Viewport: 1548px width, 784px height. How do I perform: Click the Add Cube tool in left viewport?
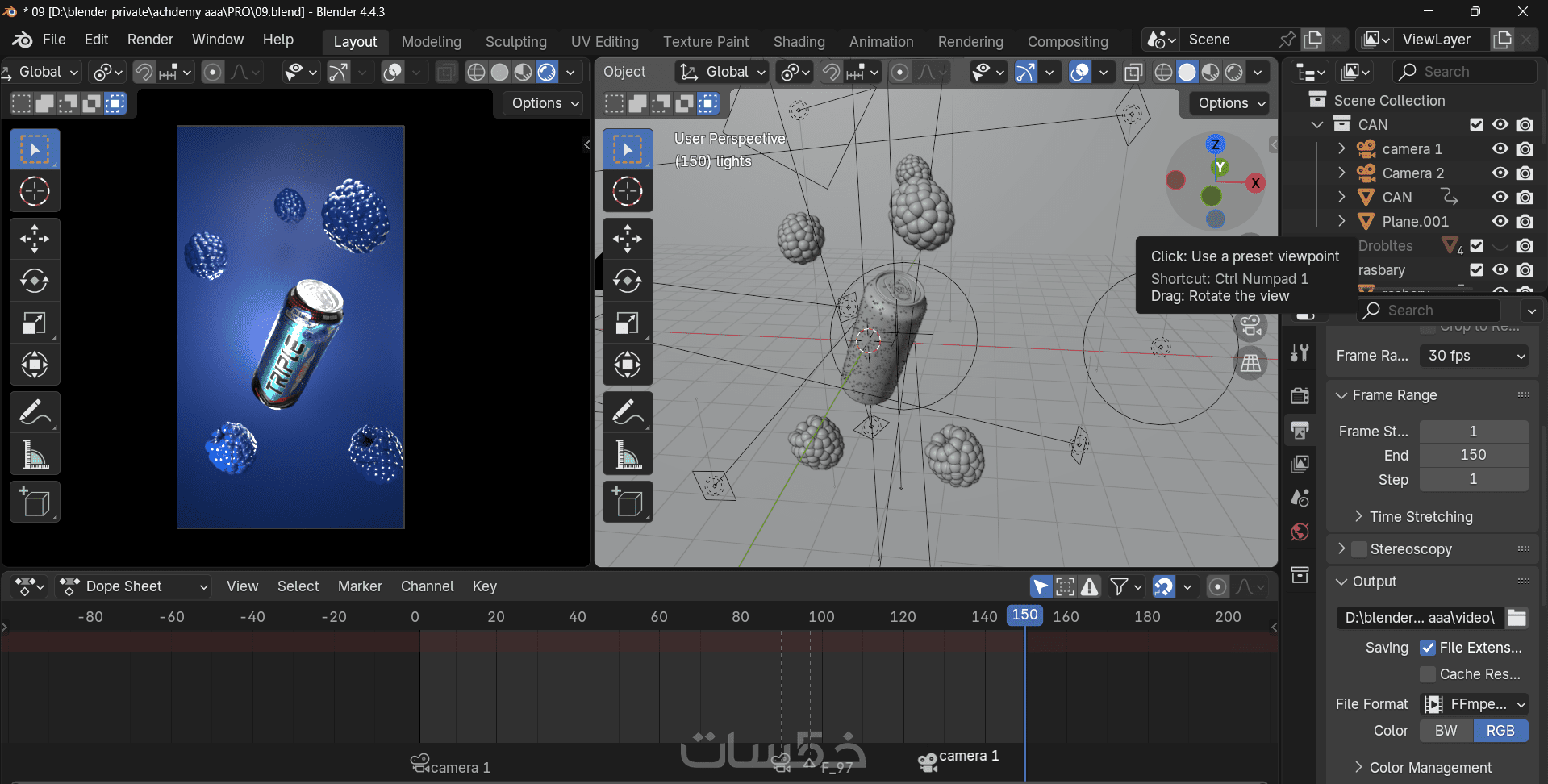[35, 502]
